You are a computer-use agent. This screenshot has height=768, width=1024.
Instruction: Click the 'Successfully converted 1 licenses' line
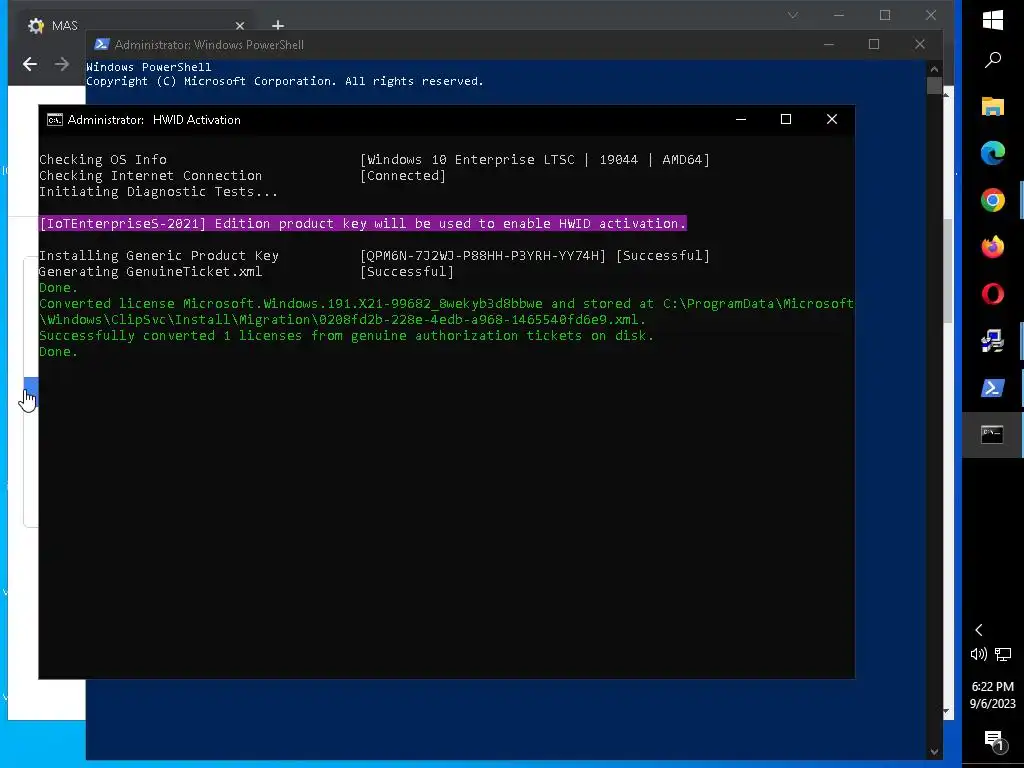tap(346, 336)
